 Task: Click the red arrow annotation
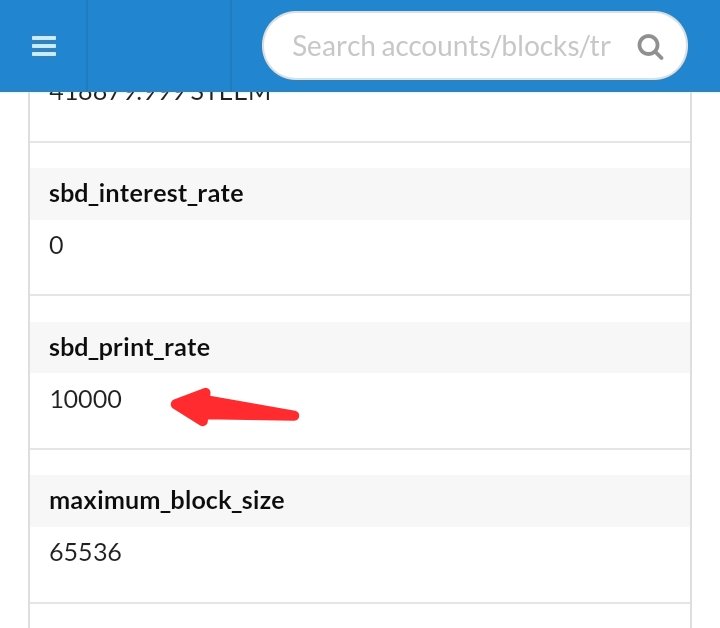tap(235, 407)
